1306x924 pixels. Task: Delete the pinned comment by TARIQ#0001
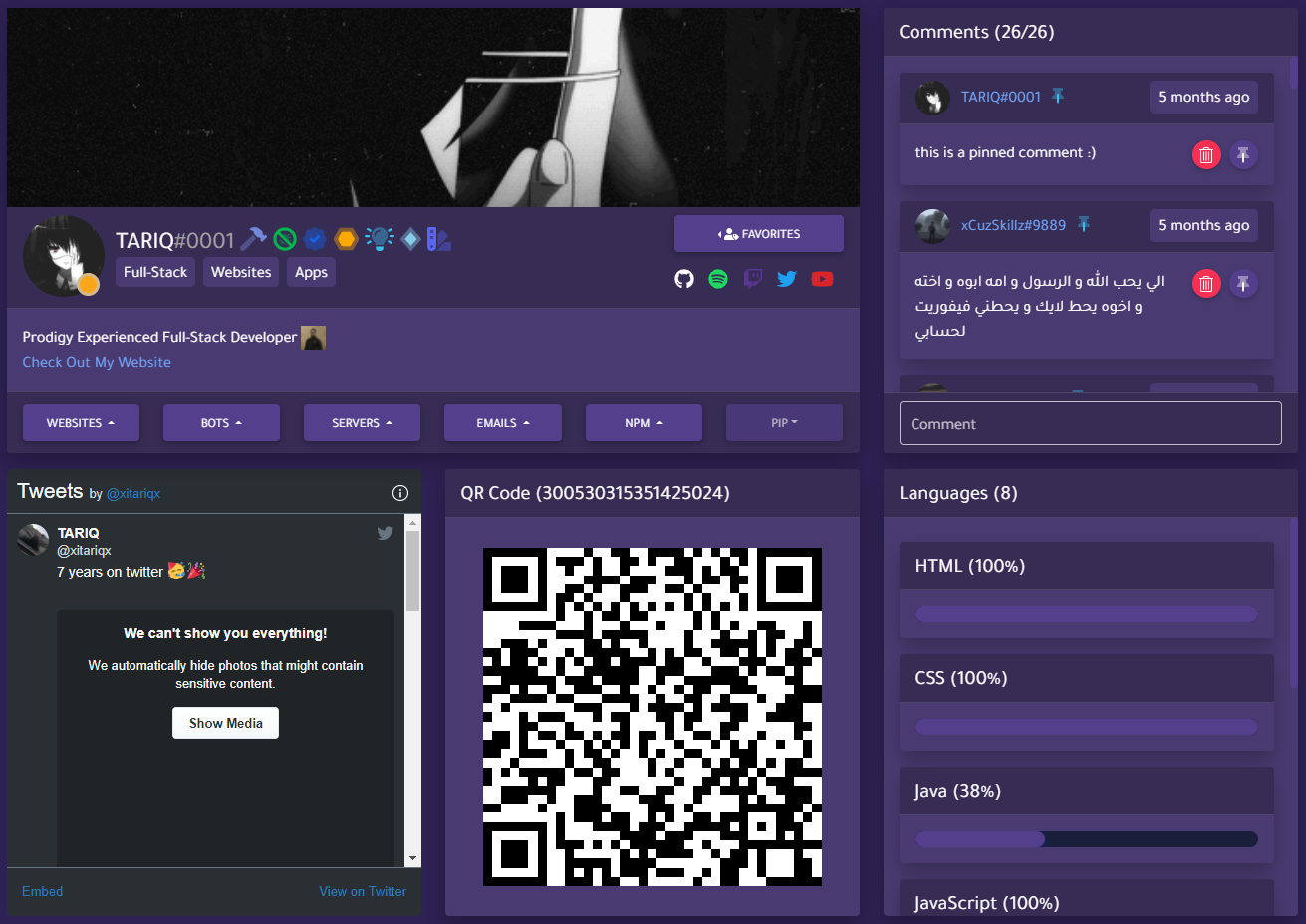click(1206, 155)
